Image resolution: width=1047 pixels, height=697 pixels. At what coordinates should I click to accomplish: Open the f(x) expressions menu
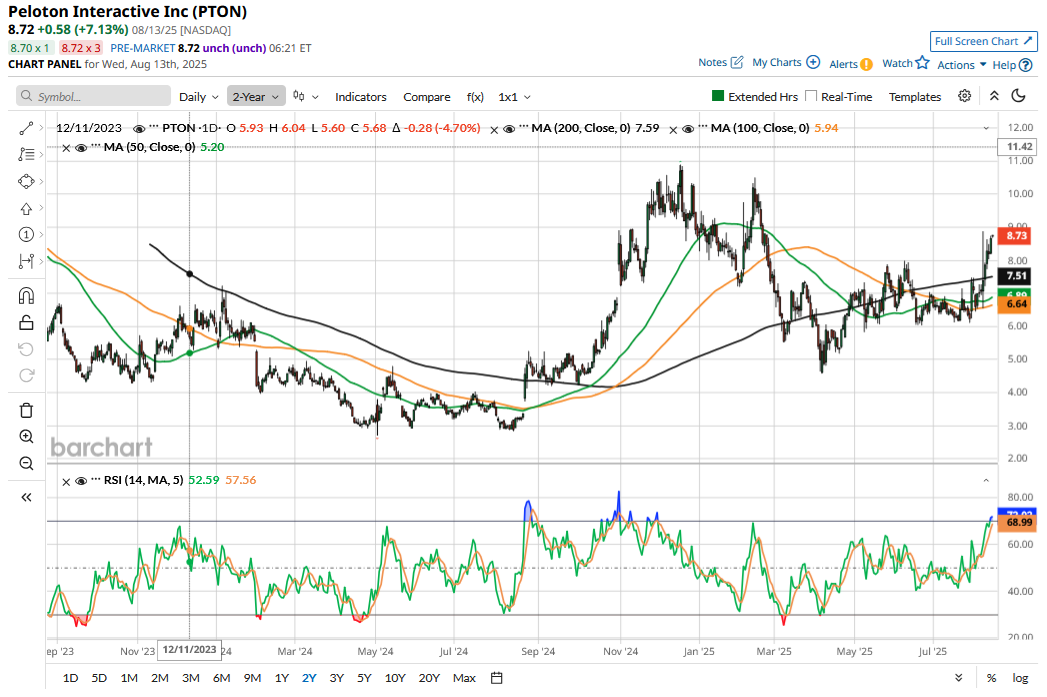pos(475,97)
